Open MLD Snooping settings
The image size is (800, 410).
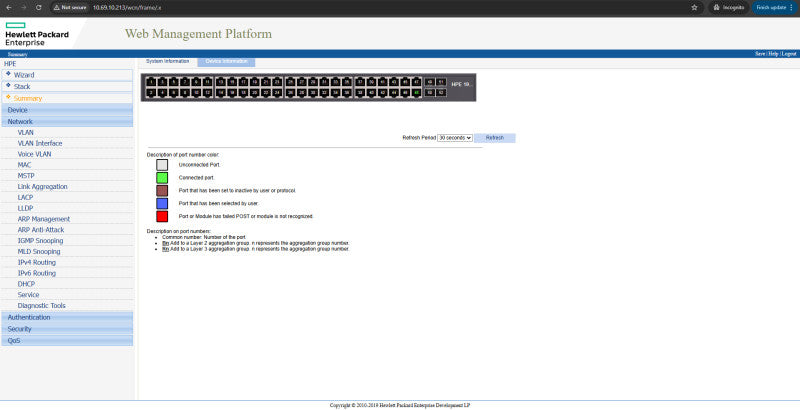39,251
